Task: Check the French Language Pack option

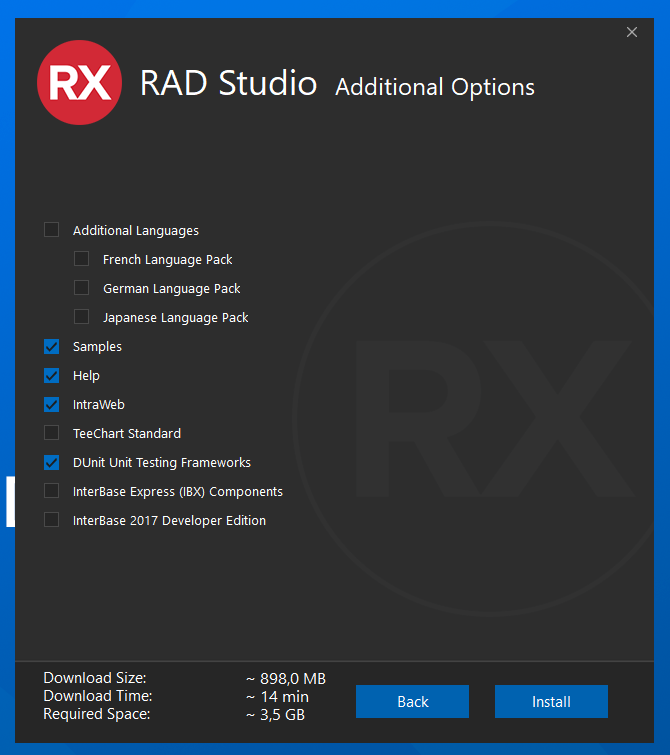Action: tap(82, 259)
